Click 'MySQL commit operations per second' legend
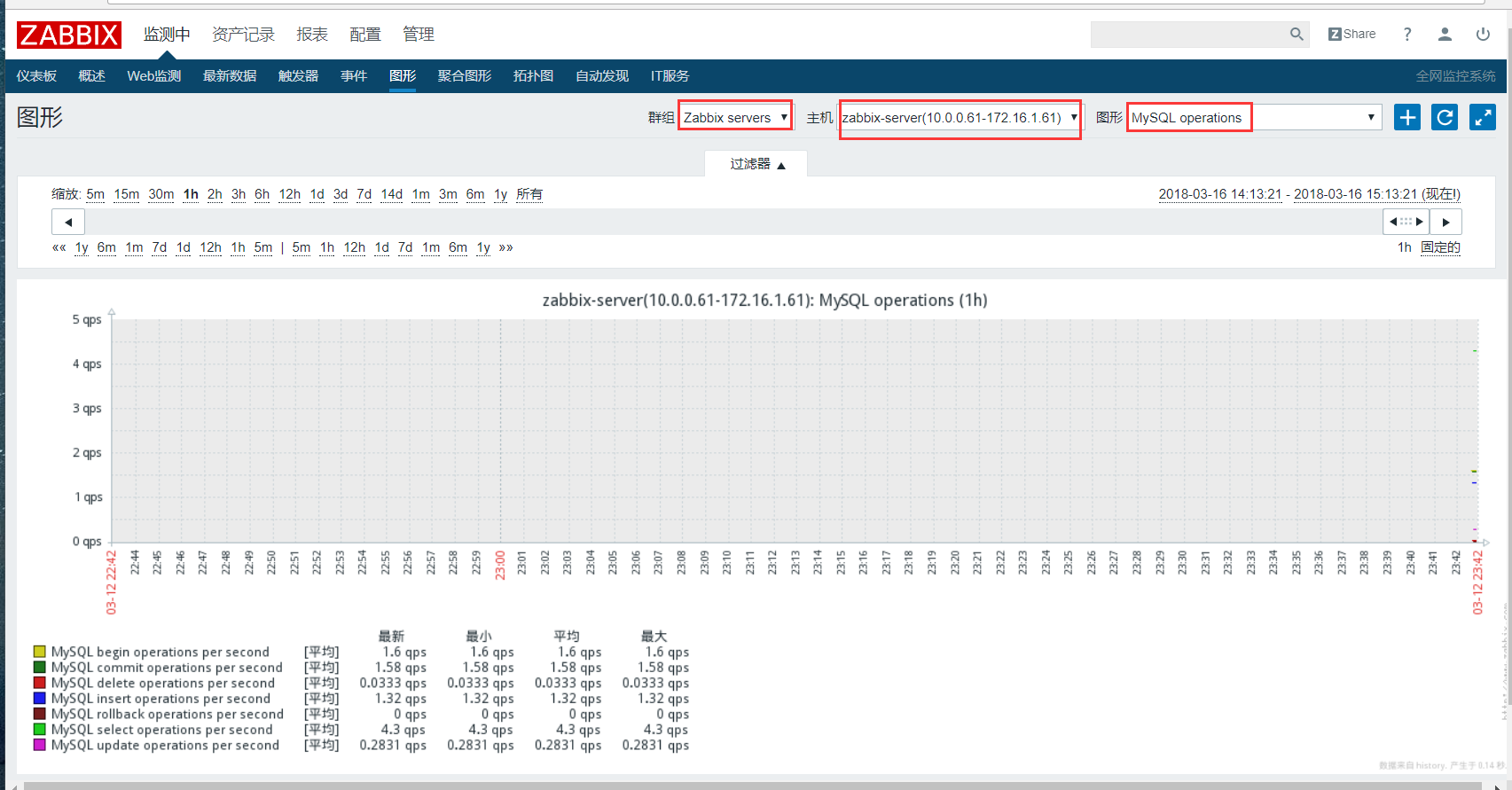 point(167,668)
